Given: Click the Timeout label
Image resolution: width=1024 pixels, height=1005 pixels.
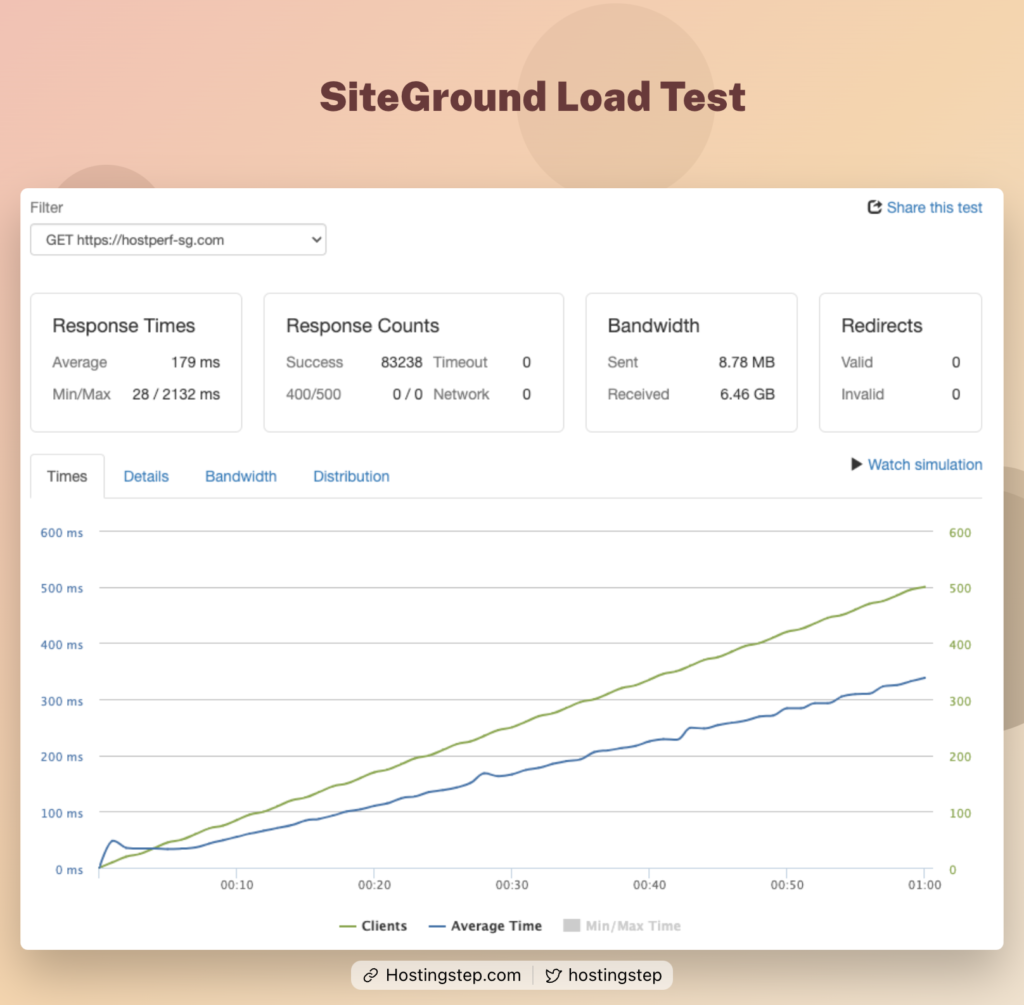Looking at the screenshot, I should 460,362.
